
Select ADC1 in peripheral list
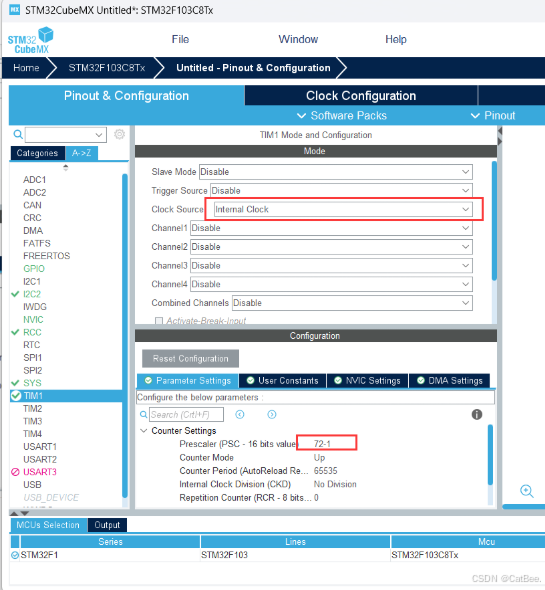click(x=35, y=180)
